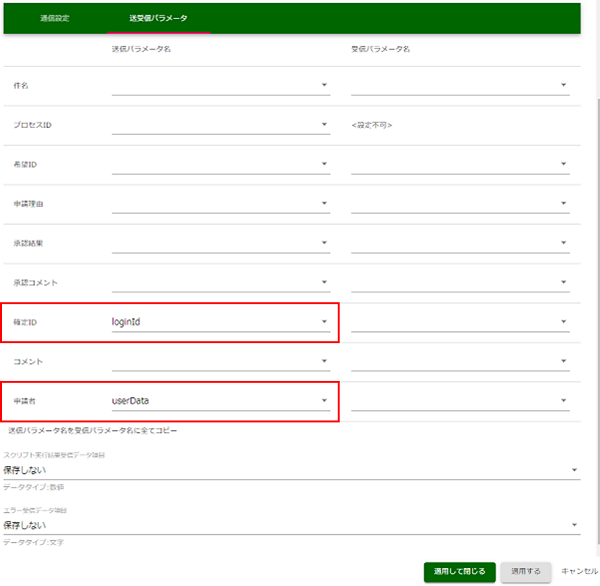Click the 申請者 dropdown showing userData
This screenshot has height=586, width=600.
[220, 401]
